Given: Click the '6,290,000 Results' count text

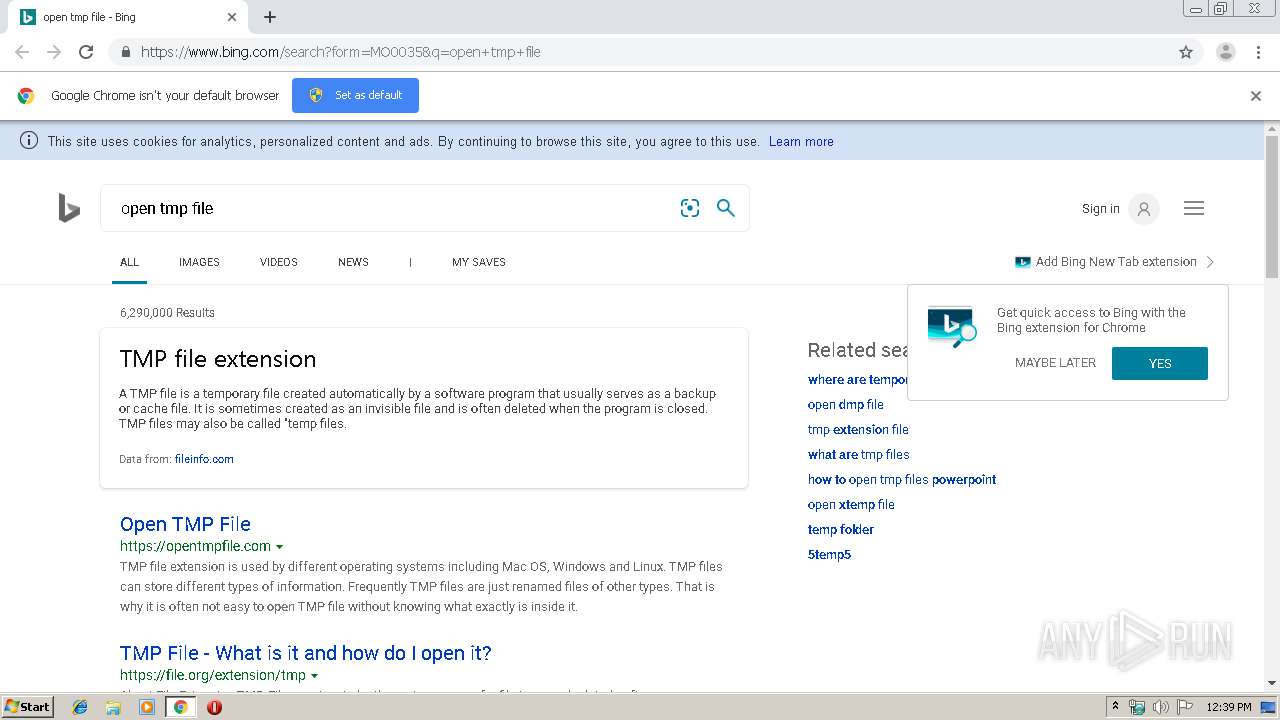Looking at the screenshot, I should tap(167, 313).
